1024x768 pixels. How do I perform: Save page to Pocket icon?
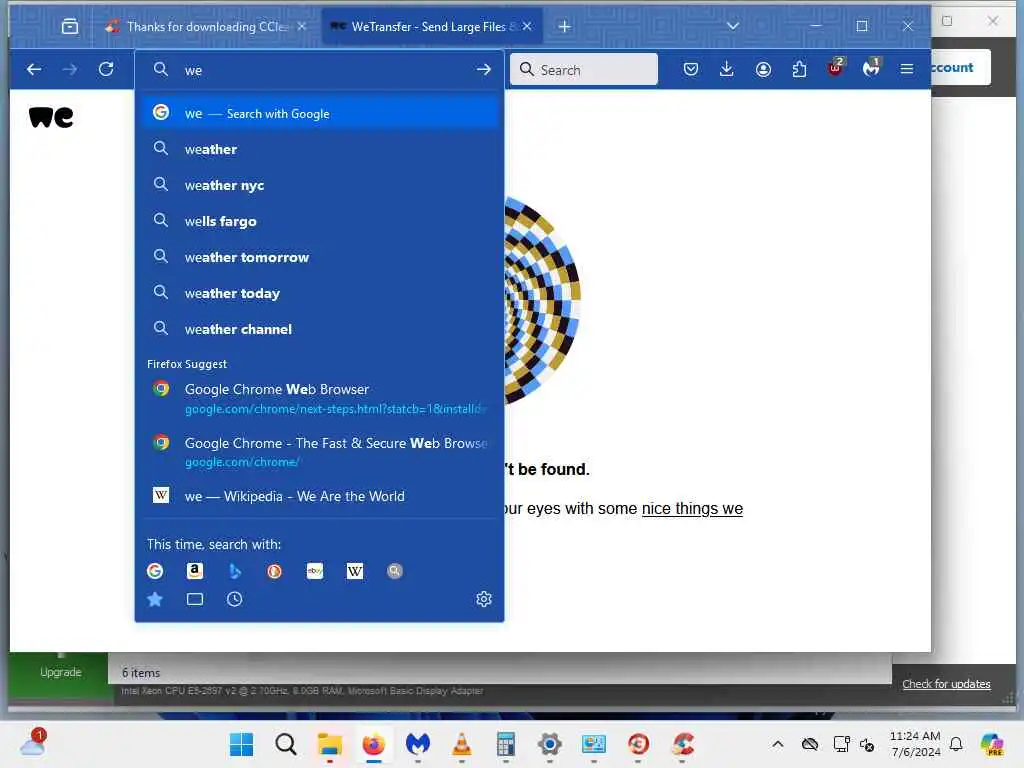(x=691, y=69)
